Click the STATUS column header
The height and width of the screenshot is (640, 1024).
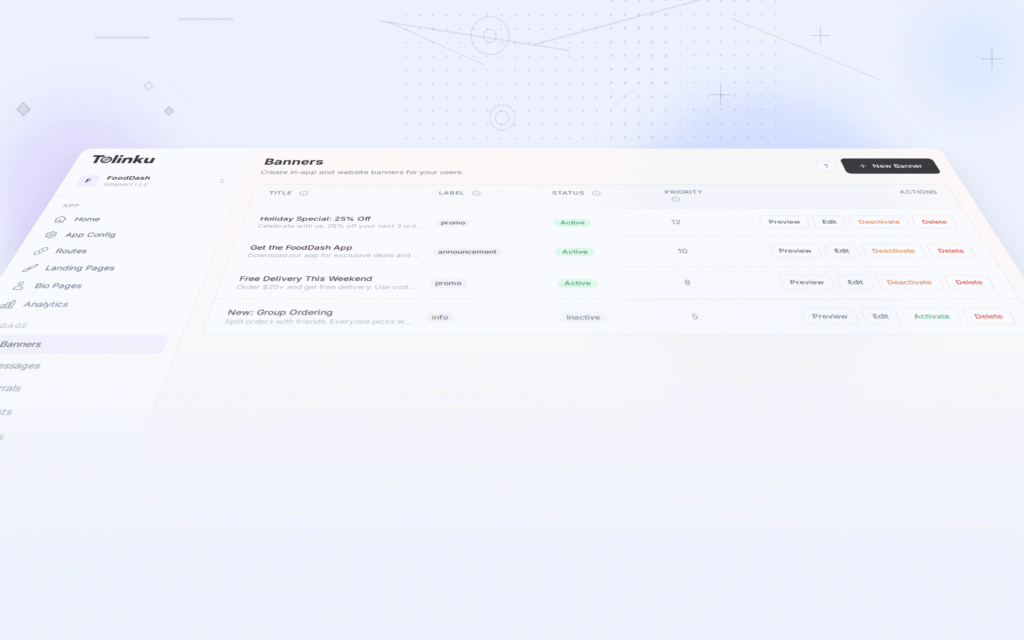click(x=568, y=193)
